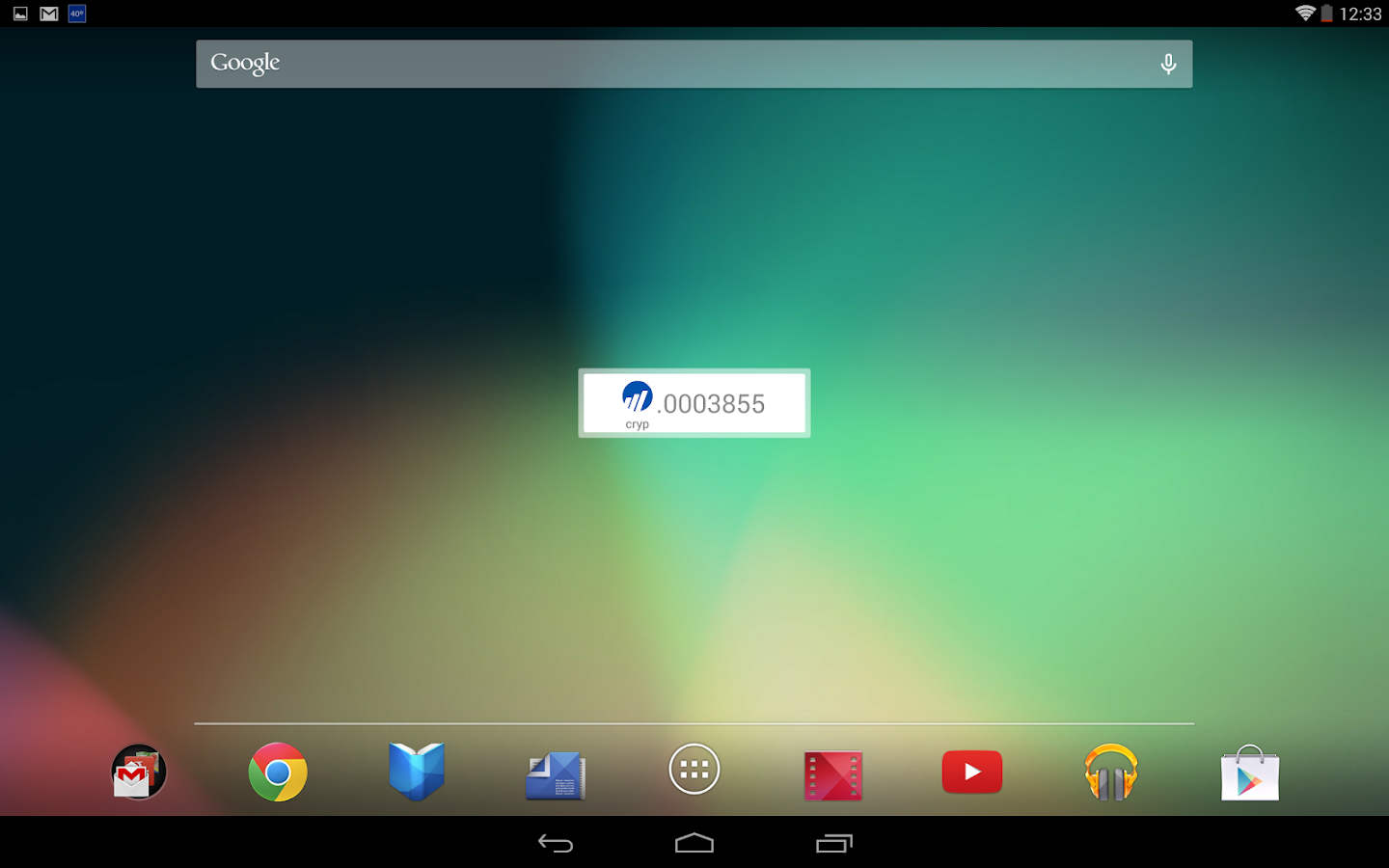Tap the 12:33 clock
This screenshot has height=868, width=1389.
(1360, 14)
